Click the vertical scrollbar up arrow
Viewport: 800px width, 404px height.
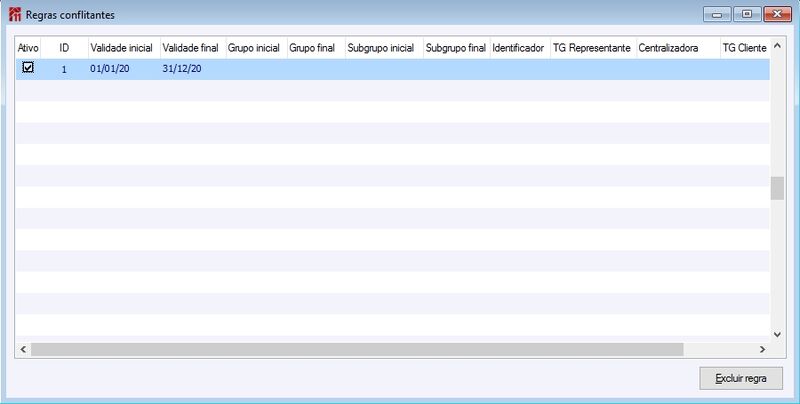(x=777, y=46)
